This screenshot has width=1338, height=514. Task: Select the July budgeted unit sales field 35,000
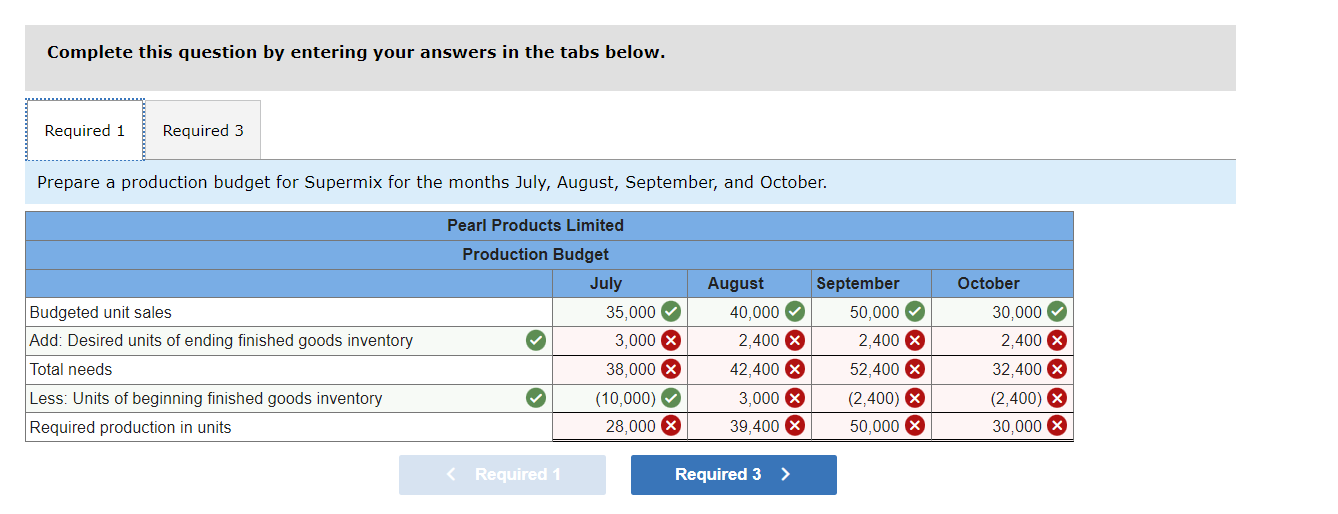(x=620, y=312)
